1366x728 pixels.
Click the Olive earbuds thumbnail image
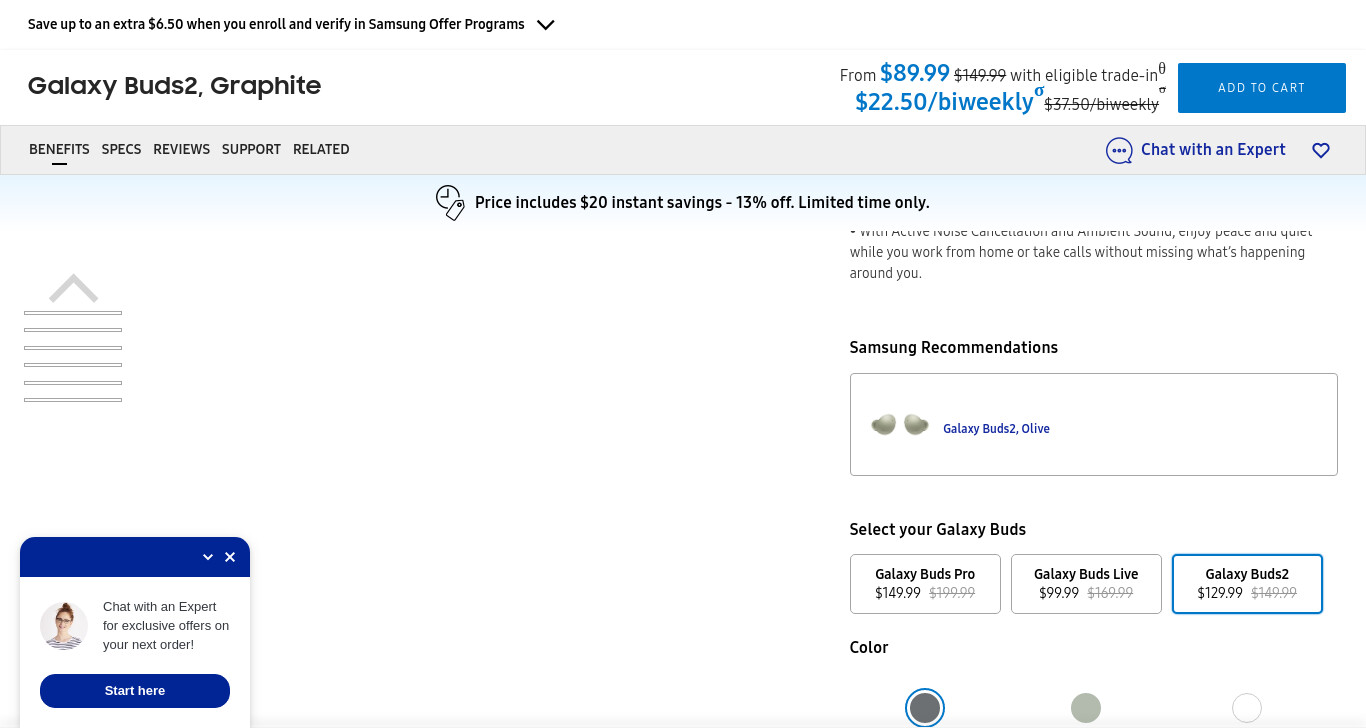pyautogui.click(x=900, y=425)
